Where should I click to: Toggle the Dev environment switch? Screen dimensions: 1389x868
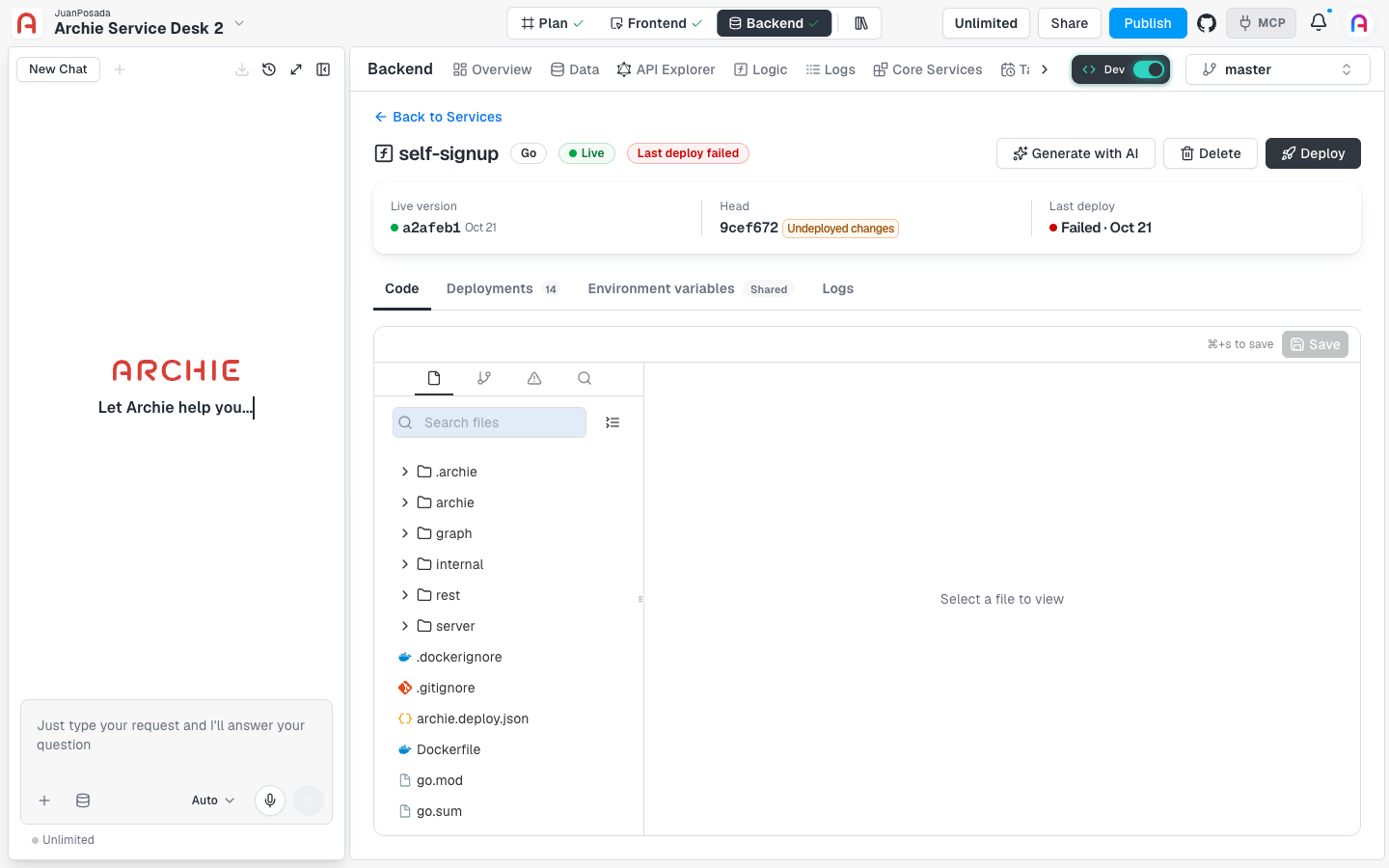coord(1148,69)
